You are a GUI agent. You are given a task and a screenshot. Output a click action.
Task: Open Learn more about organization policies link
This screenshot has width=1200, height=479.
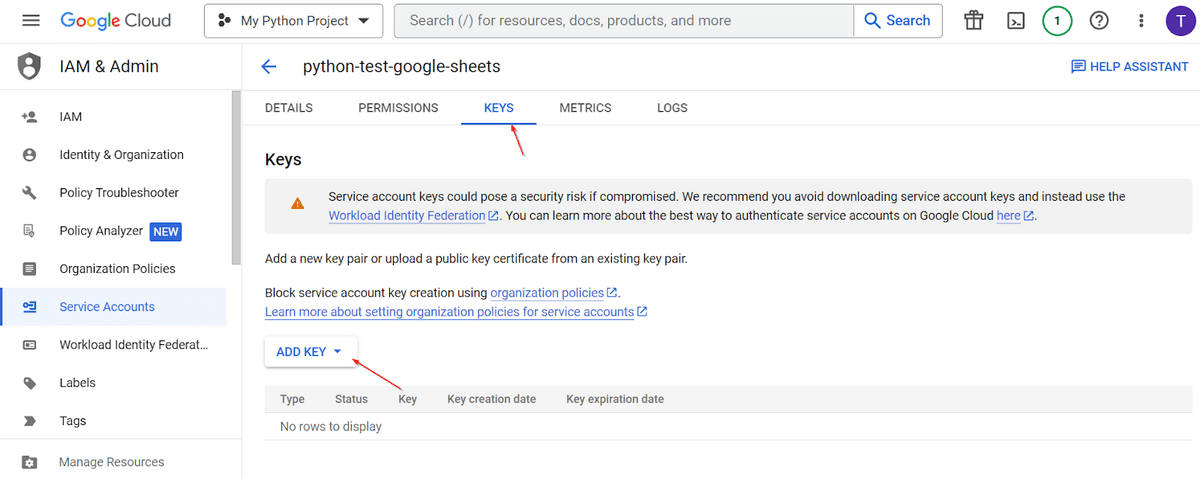click(449, 312)
